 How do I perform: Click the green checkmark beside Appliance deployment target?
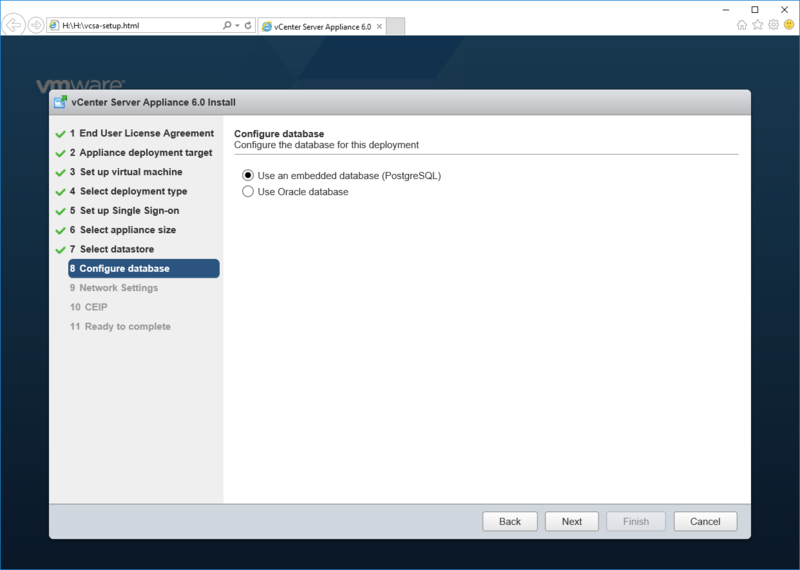60,154
